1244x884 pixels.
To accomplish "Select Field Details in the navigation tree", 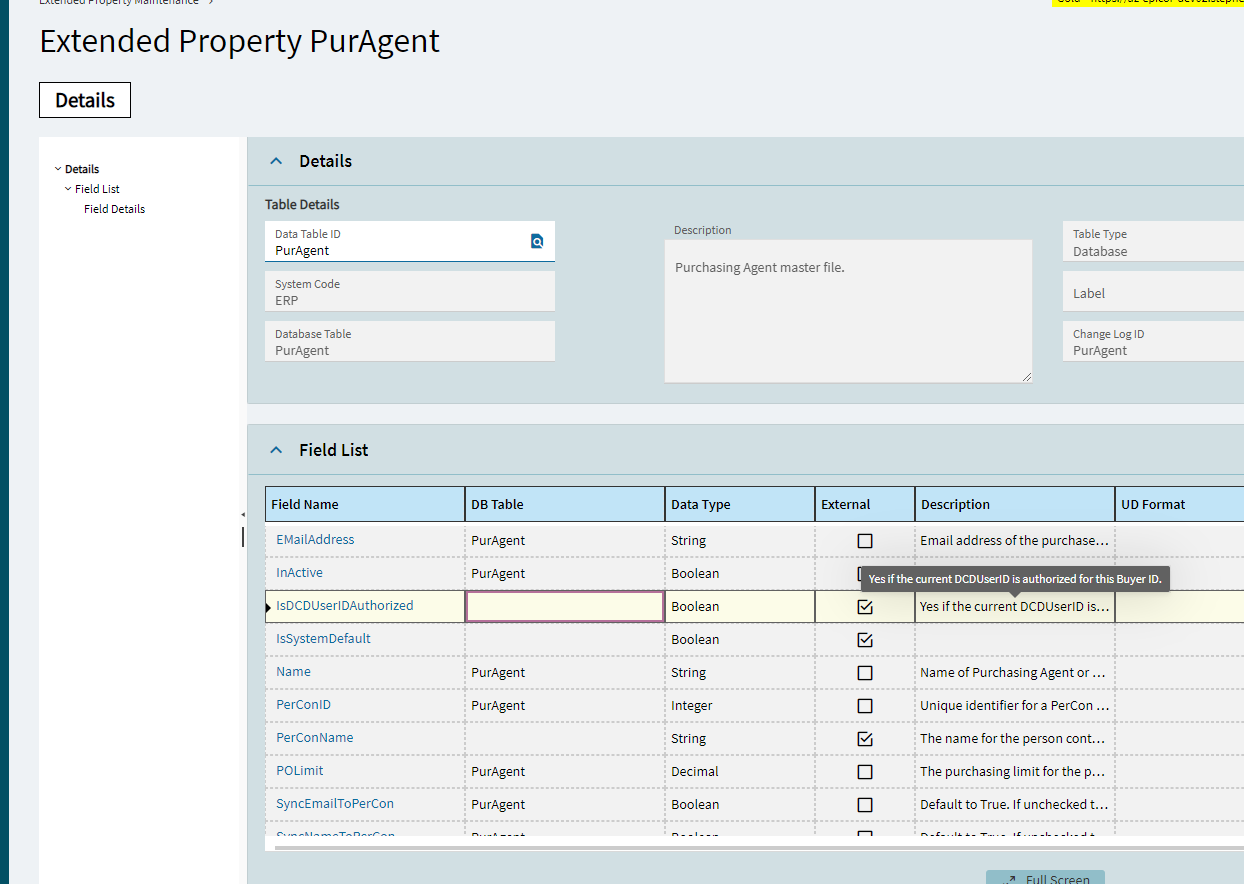I will tap(114, 209).
